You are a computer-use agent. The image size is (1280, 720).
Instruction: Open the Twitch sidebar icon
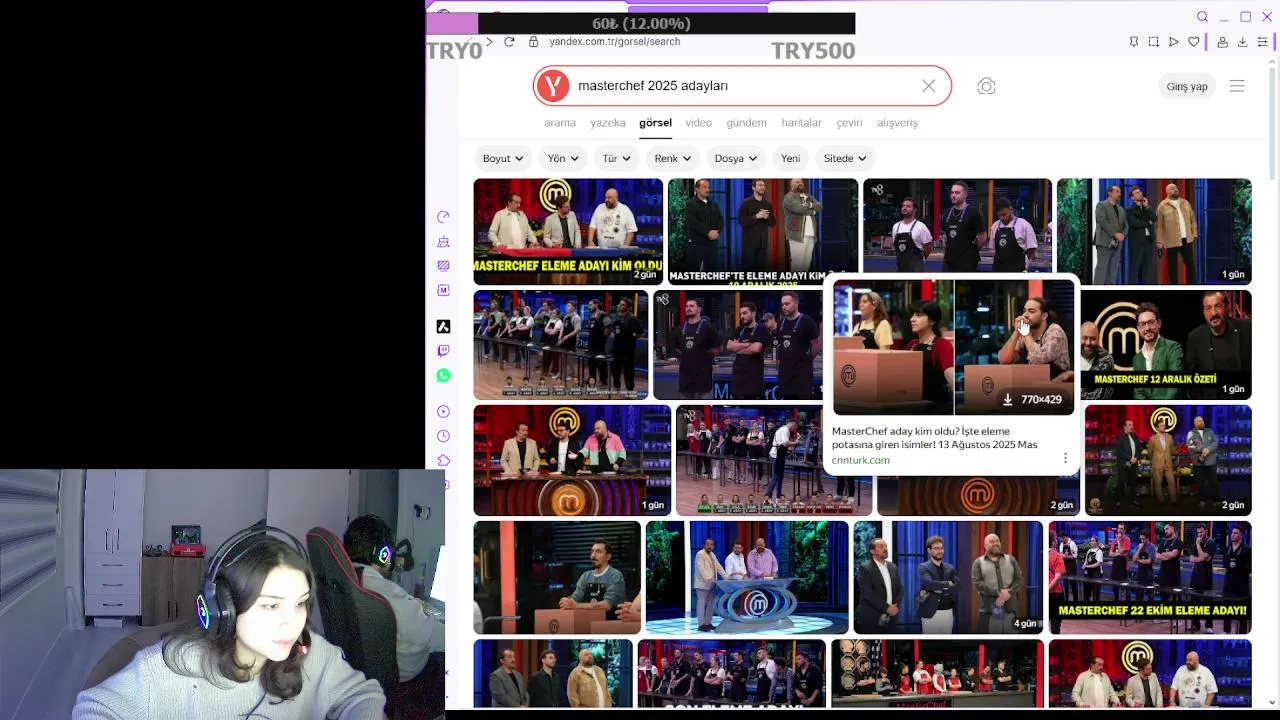tap(443, 351)
